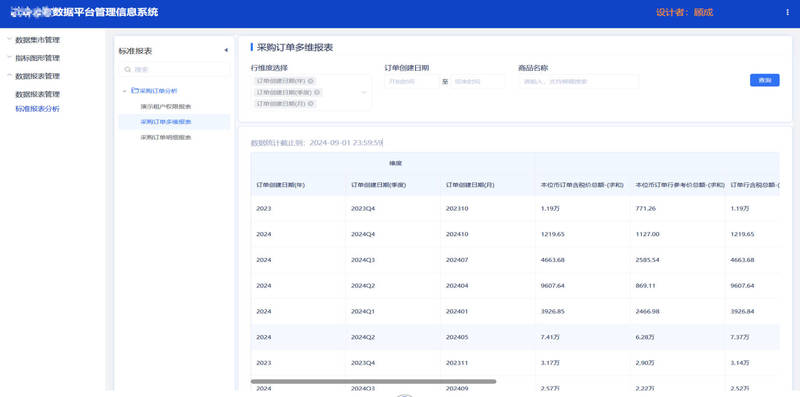Click the cell 7.41万
Screen dimensions: 800x397
tap(550, 337)
